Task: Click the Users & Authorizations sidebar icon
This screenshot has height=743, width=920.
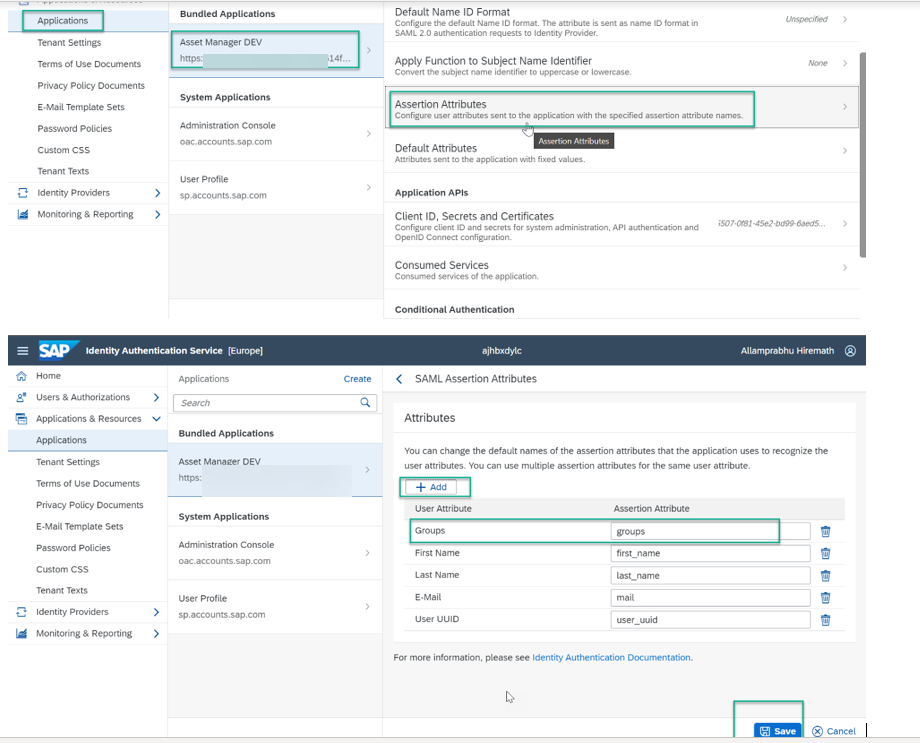Action: click(21, 397)
